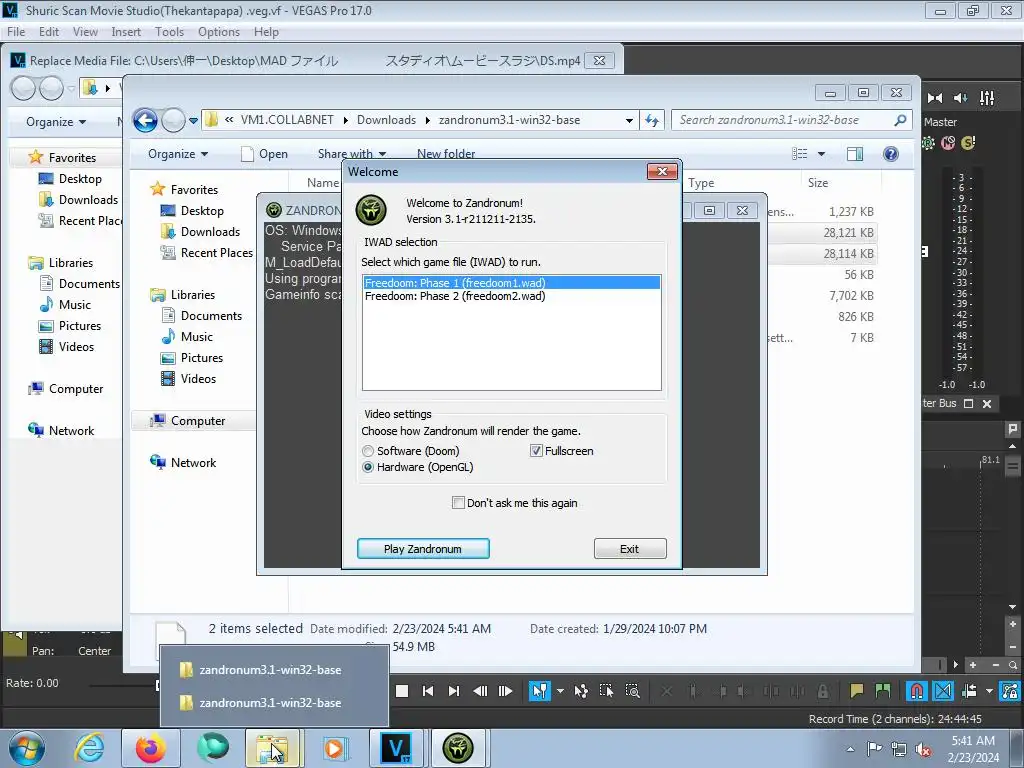Click the Play Zandronum button
This screenshot has width=1024, height=768.
coord(423,549)
